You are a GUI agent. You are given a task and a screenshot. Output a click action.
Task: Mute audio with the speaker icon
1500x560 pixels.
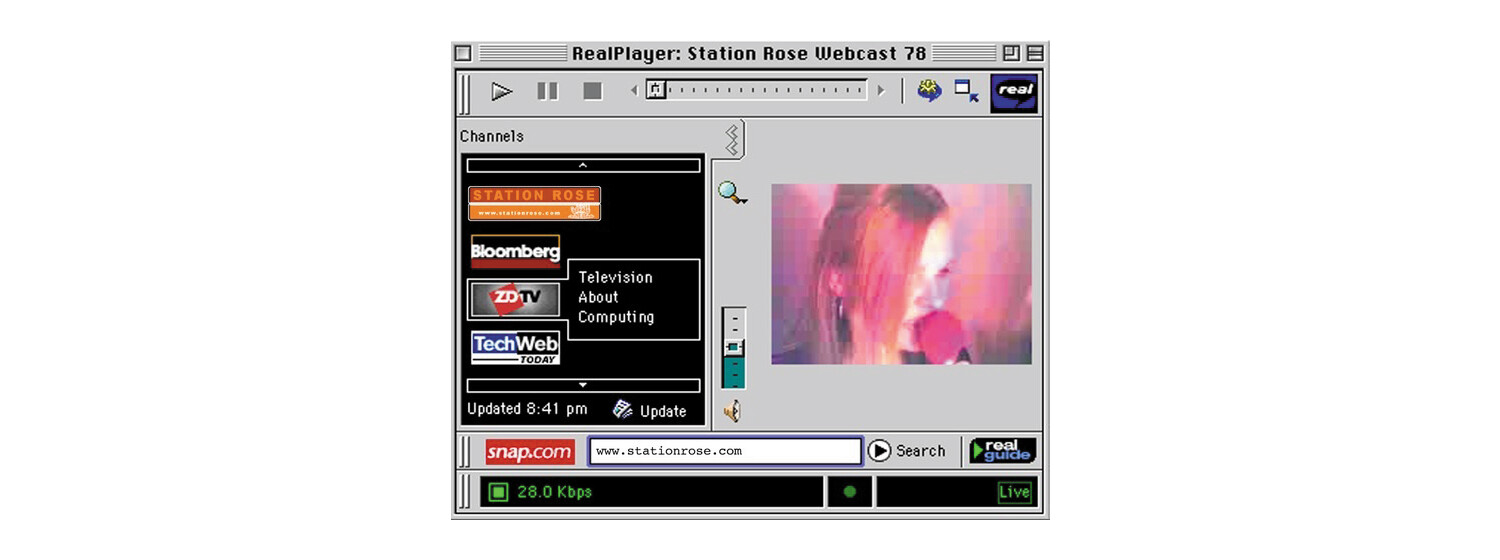733,410
